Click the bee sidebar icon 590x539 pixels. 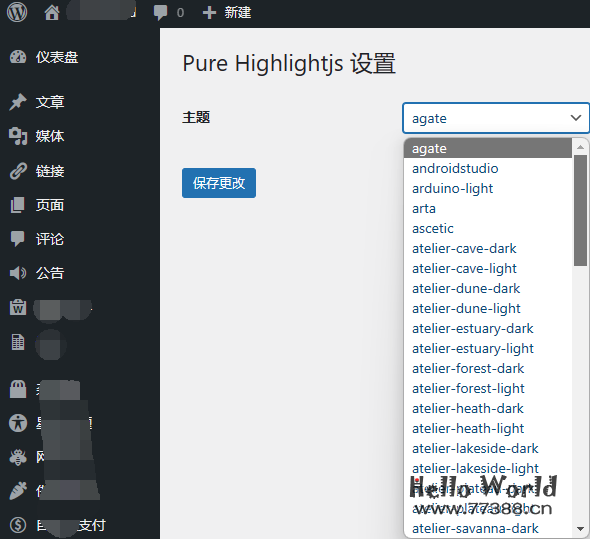click(x=18, y=457)
